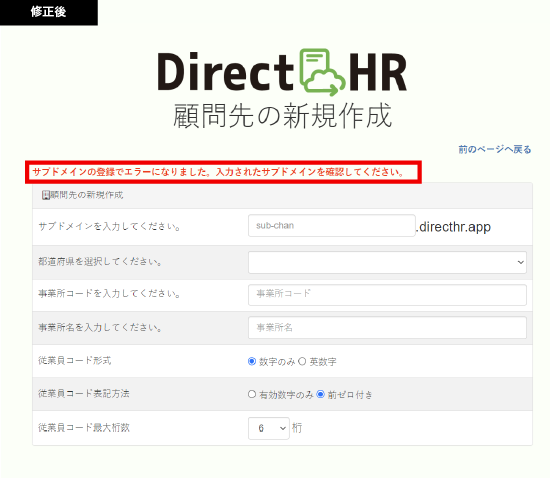The image size is (550, 478).
Task: Click the panel header title 顧問先の新規作成
Action: coord(87,195)
